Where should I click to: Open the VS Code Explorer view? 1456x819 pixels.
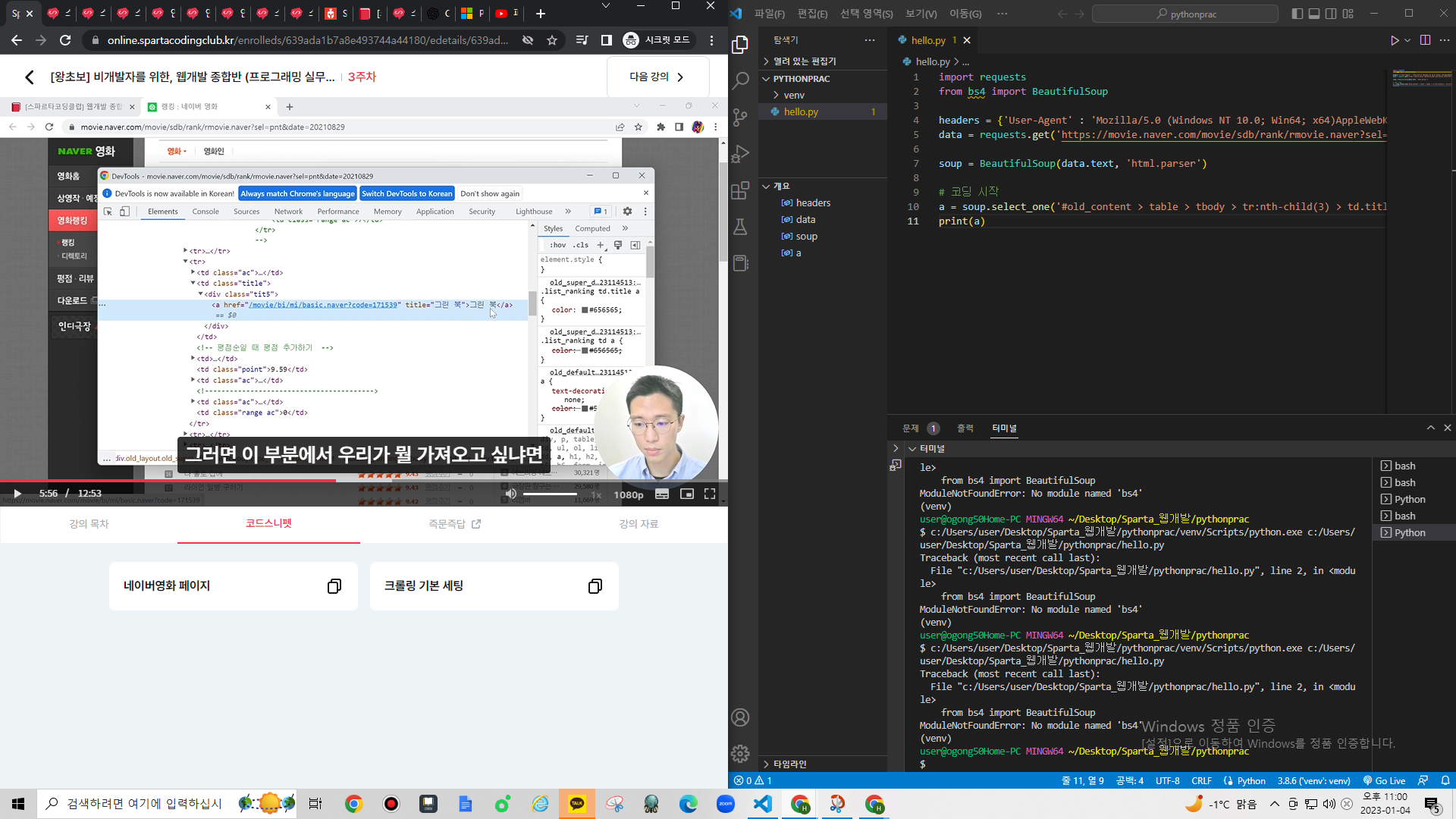tap(740, 45)
